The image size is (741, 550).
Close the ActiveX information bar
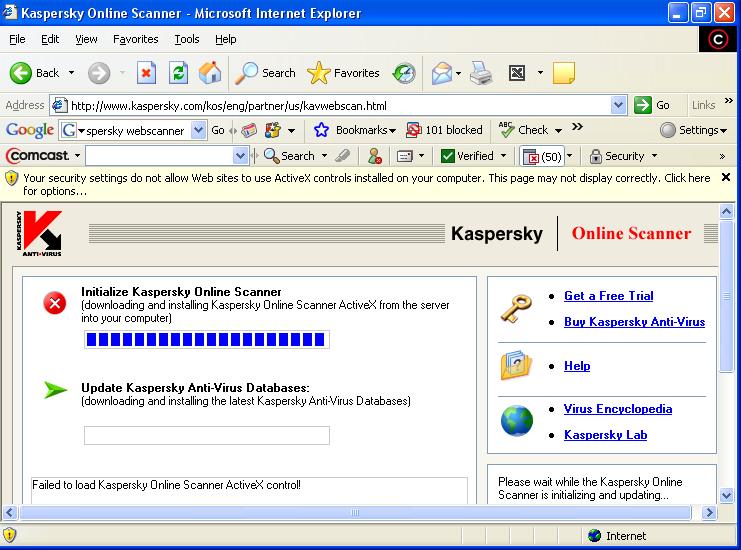tap(726, 177)
